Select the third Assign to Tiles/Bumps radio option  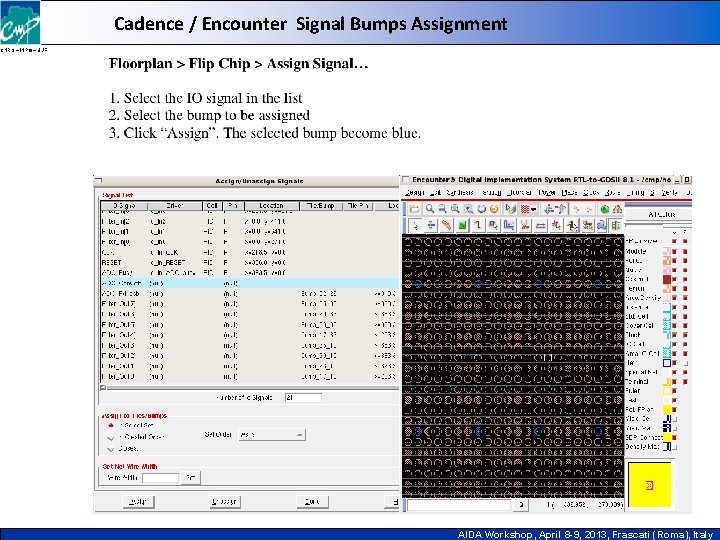tap(111, 449)
